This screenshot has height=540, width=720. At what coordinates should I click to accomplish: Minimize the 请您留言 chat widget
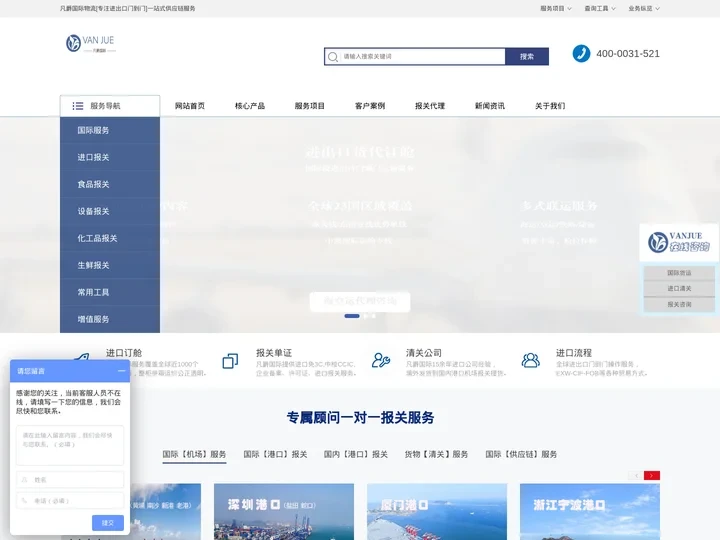(x=122, y=371)
